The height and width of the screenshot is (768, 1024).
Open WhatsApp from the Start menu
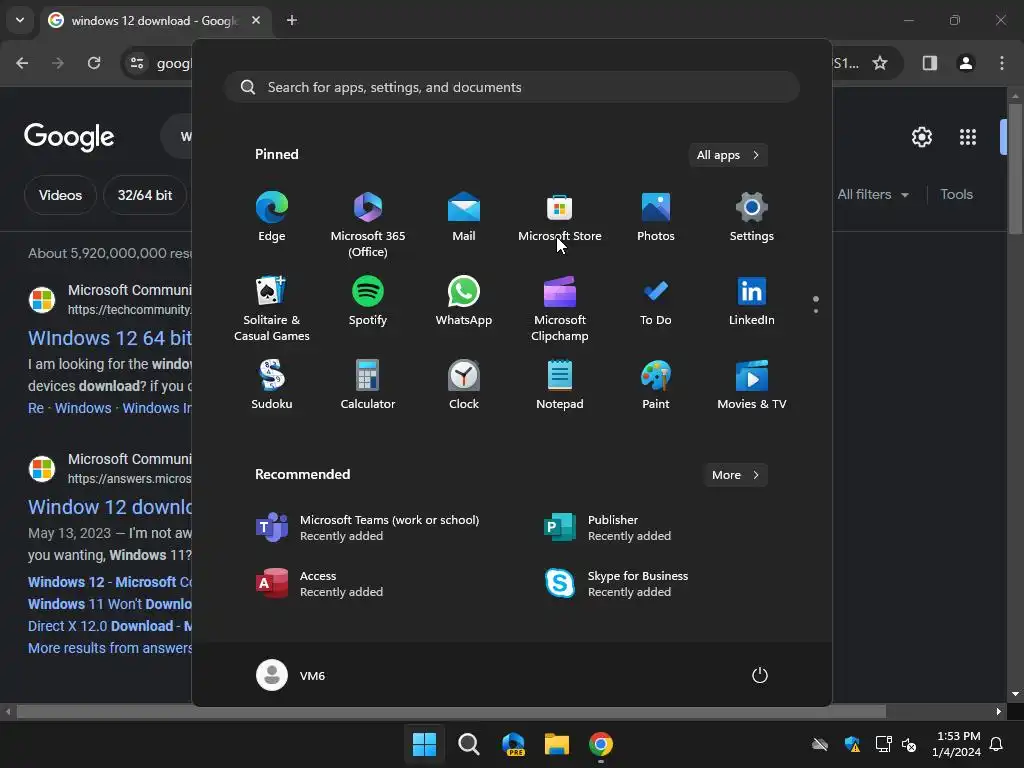pyautogui.click(x=464, y=301)
